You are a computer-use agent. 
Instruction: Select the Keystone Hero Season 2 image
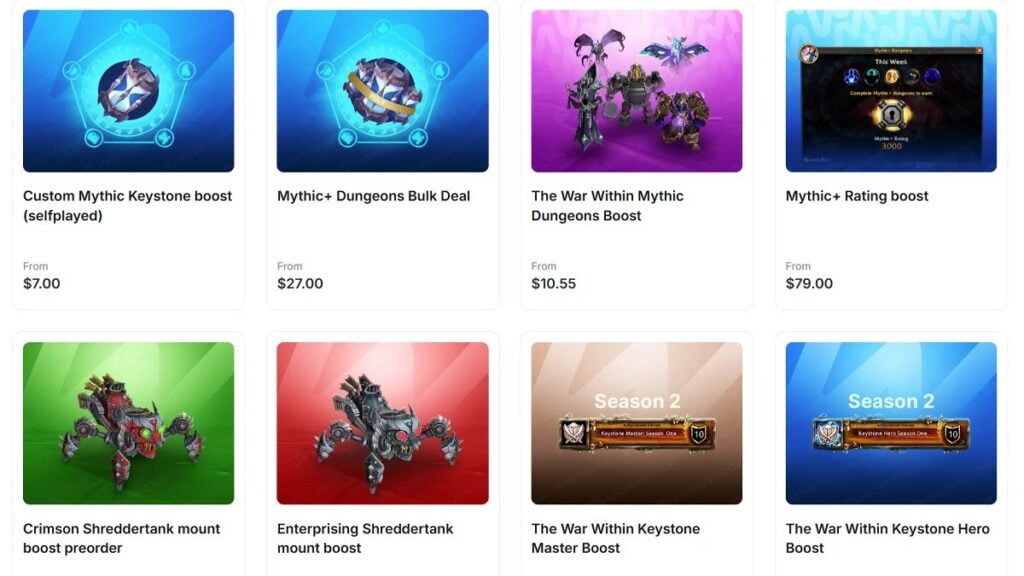[x=891, y=423]
